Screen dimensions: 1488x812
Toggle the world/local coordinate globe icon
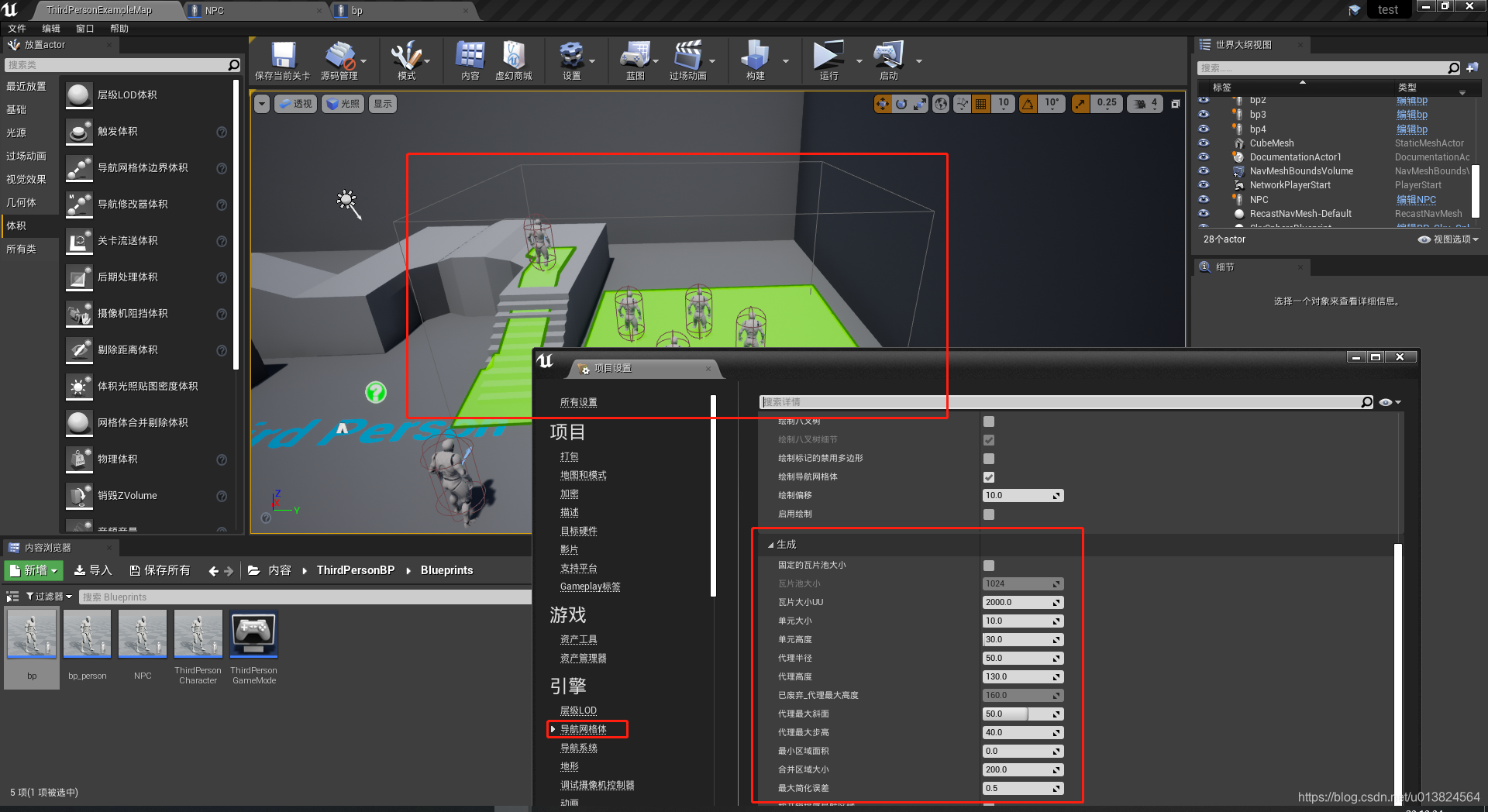point(941,104)
